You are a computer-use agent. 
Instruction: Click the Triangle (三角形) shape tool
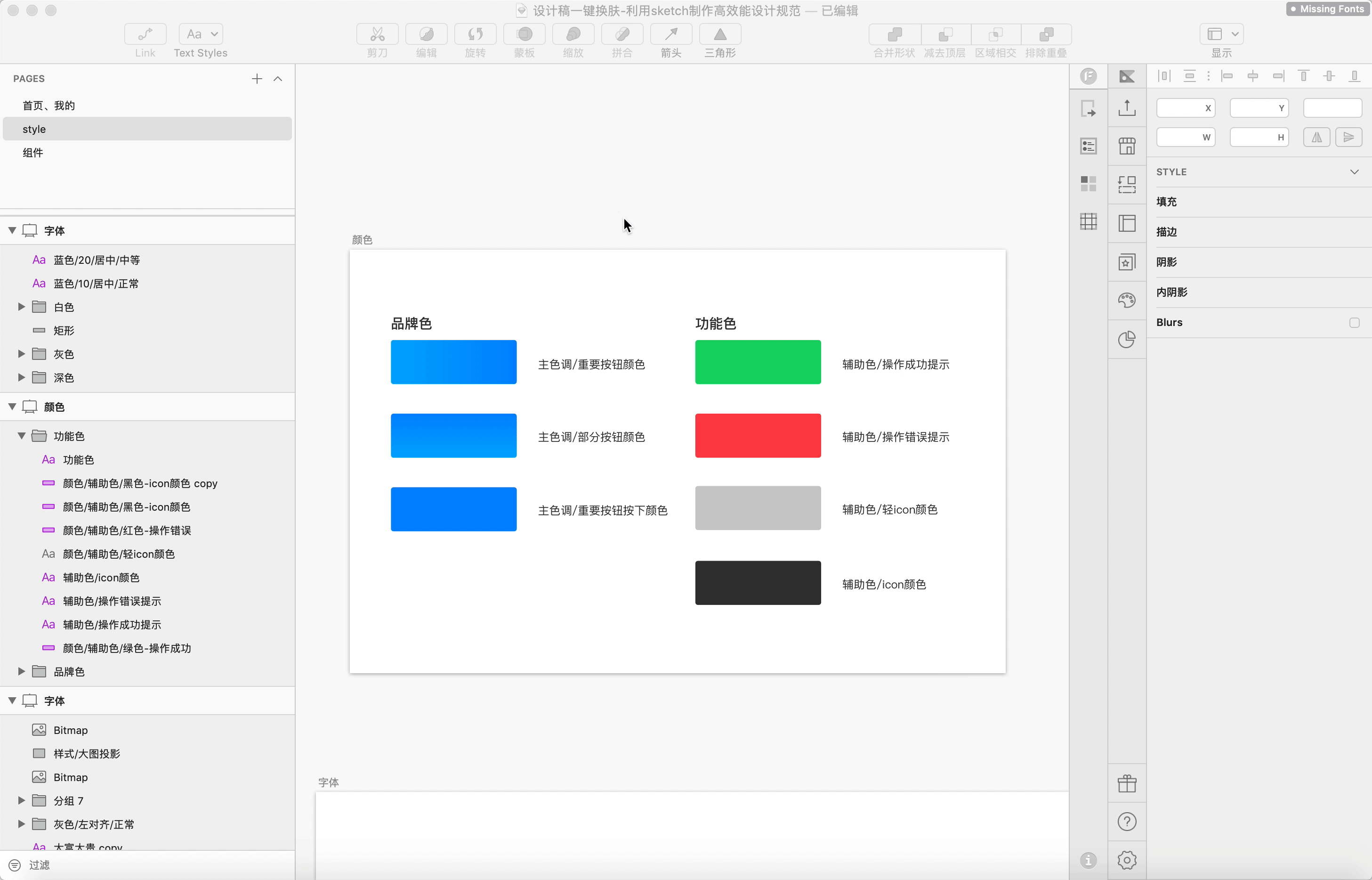[x=720, y=34]
